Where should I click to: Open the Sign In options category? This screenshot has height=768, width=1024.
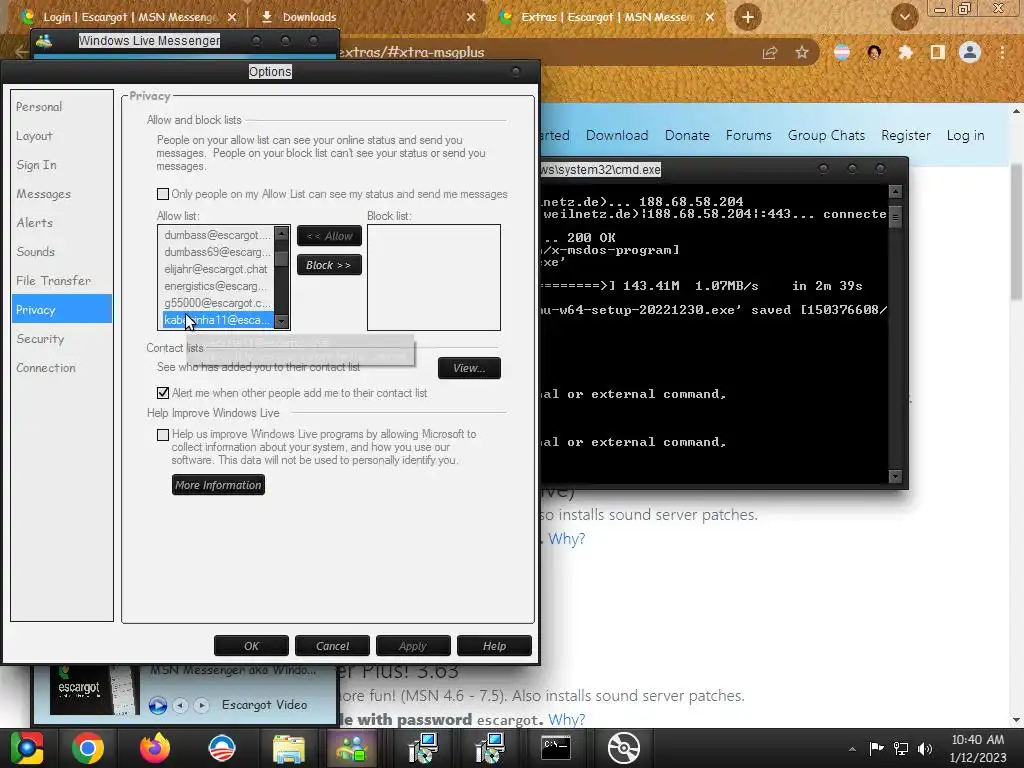(37, 165)
